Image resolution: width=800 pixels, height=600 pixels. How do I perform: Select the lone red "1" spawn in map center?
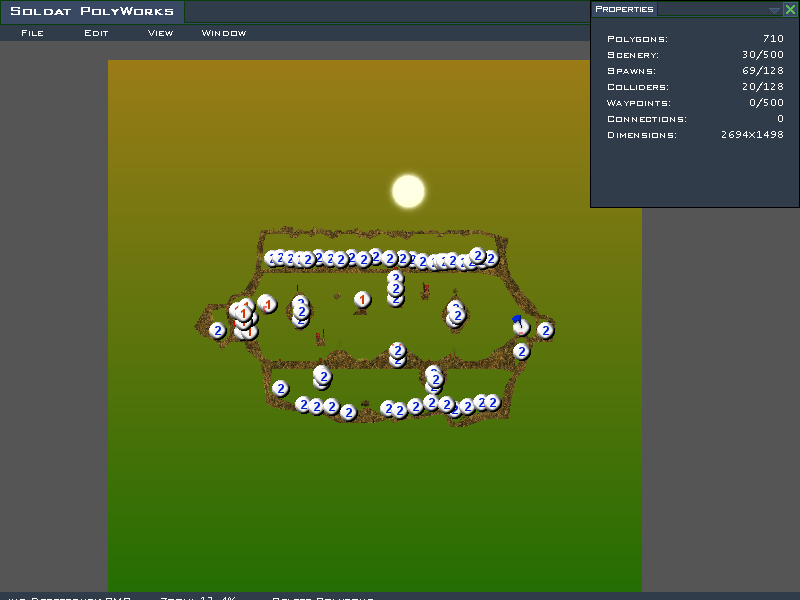[363, 299]
